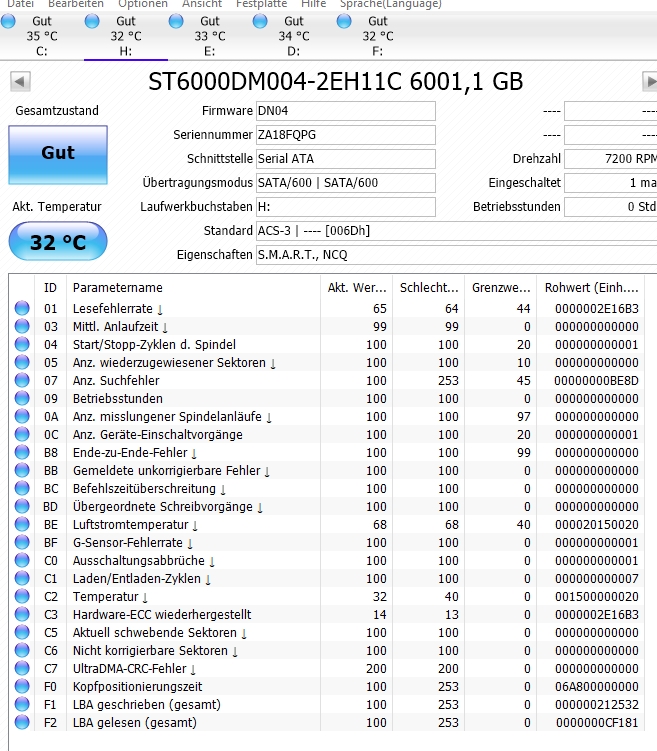Click status orb for Lesefehlerrate row
This screenshot has height=751, width=657.
coord(22,308)
